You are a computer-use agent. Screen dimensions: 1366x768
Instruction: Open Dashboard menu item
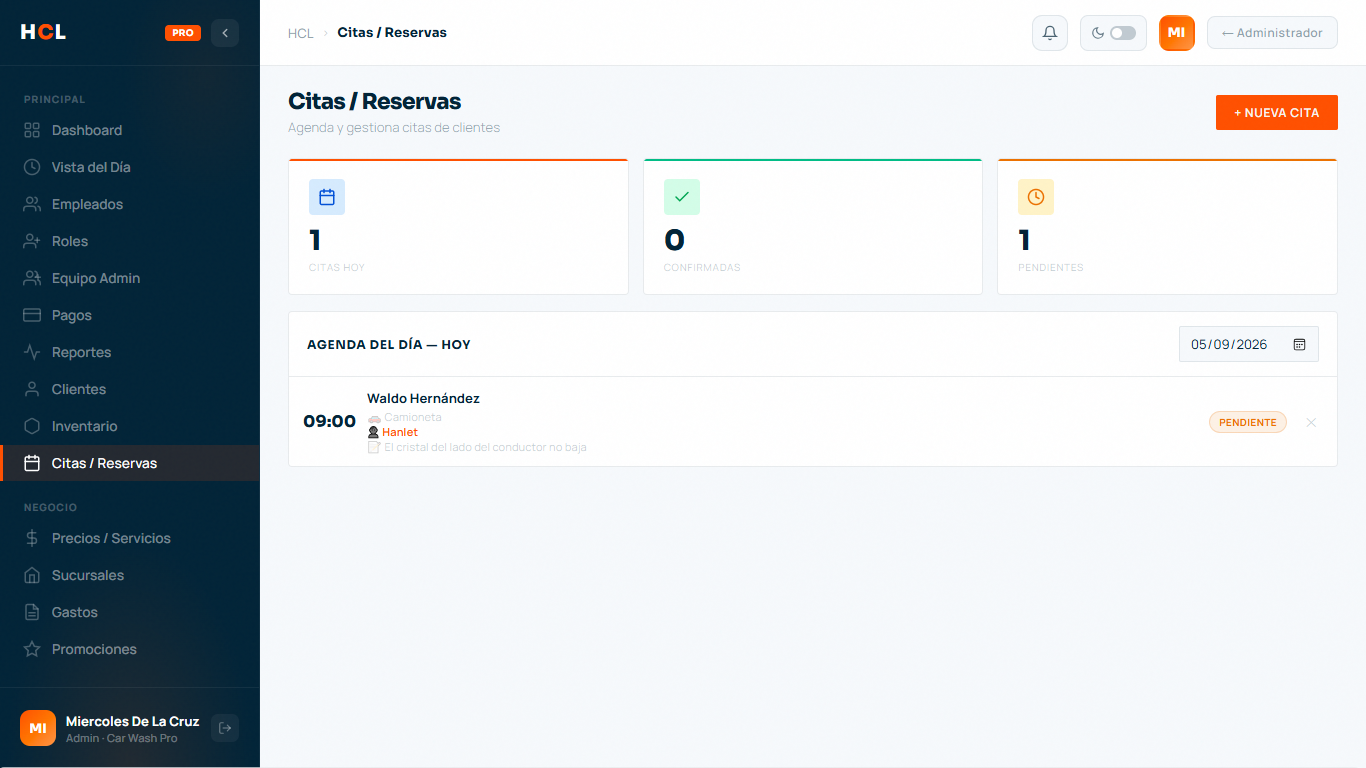coord(130,130)
